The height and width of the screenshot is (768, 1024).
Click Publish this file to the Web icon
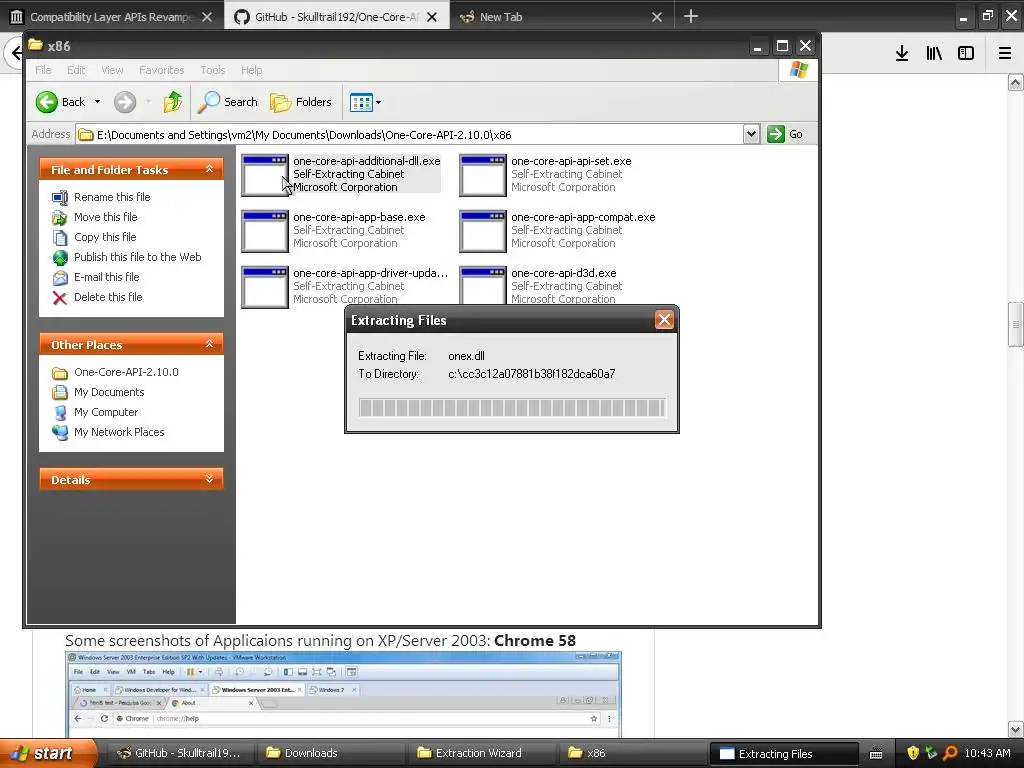[60, 257]
